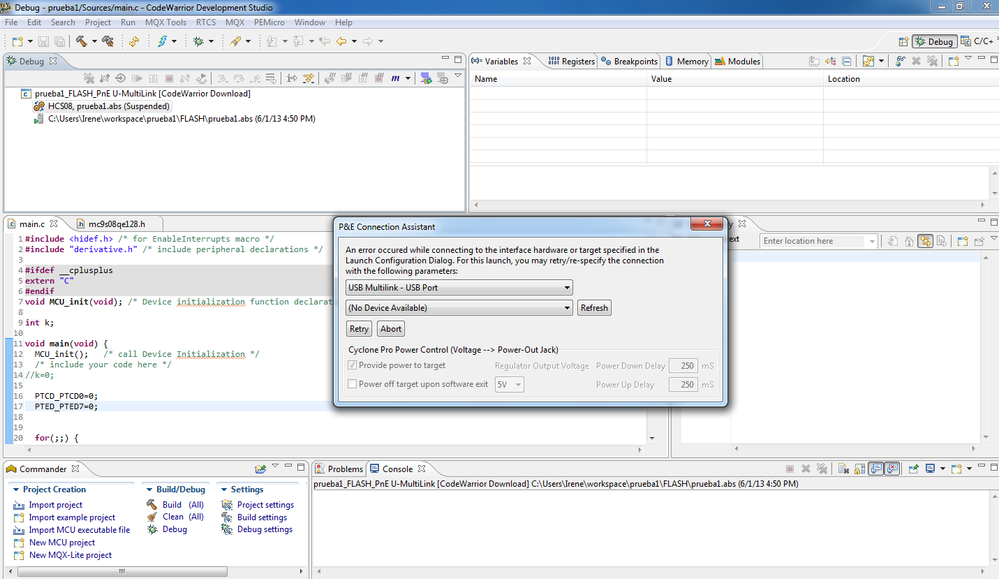Image resolution: width=999 pixels, height=579 pixels.
Task: Open the PEMicro menu
Action: (270, 22)
